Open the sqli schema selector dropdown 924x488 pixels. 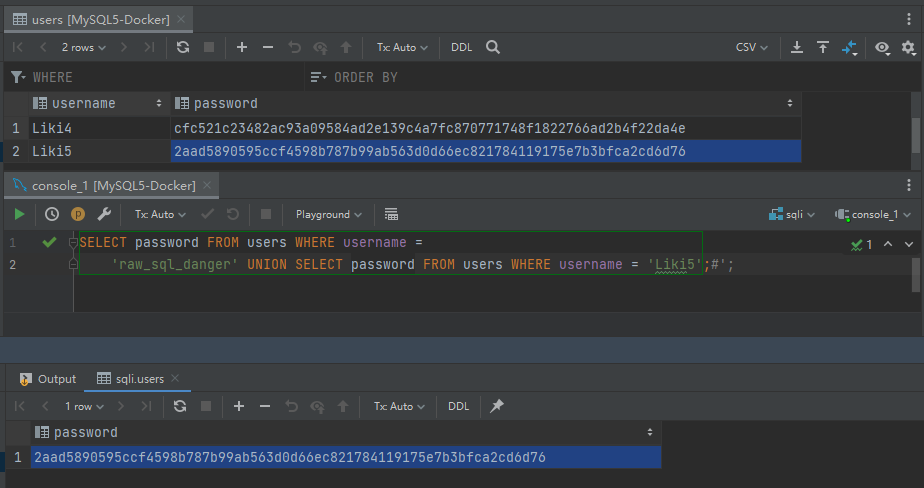(x=793, y=214)
